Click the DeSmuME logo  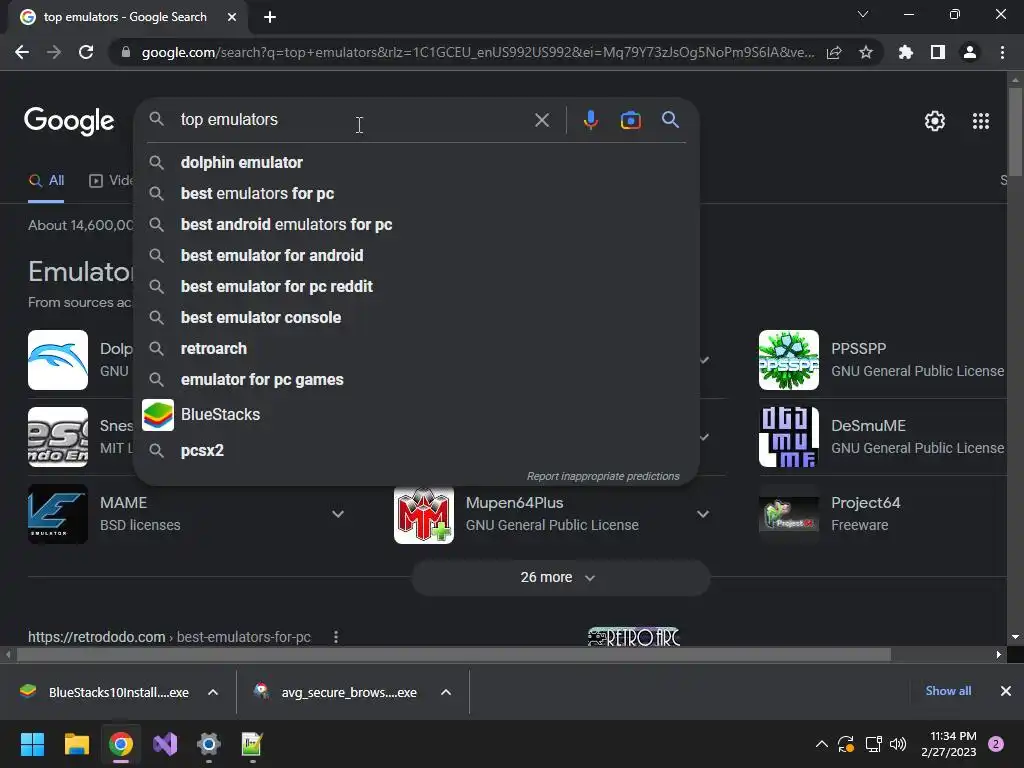click(x=789, y=437)
